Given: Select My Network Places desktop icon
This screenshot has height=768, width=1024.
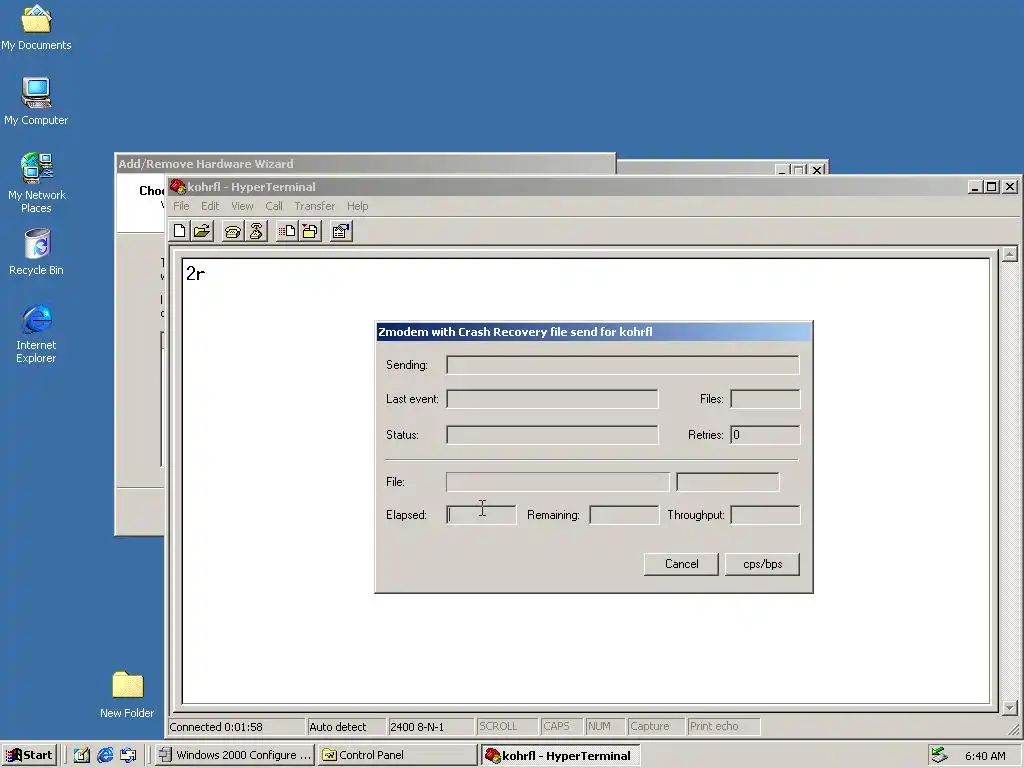Looking at the screenshot, I should pyautogui.click(x=36, y=183).
